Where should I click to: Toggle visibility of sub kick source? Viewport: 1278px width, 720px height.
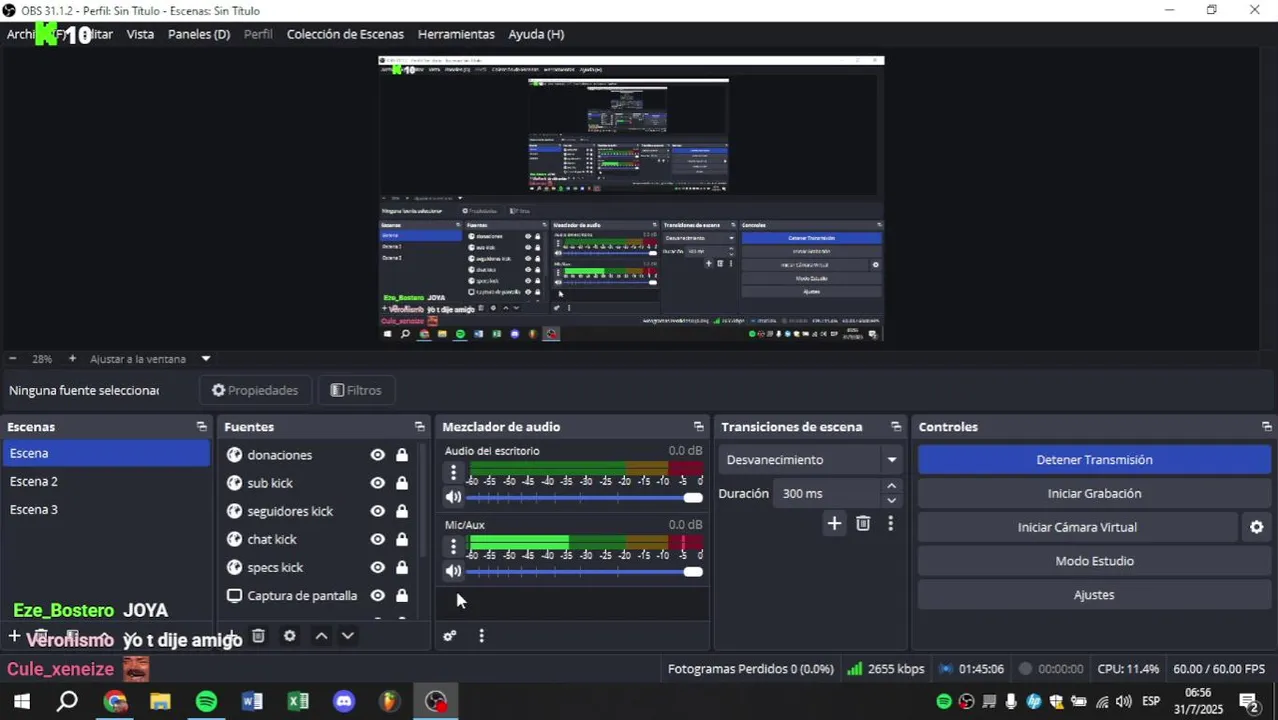377,483
